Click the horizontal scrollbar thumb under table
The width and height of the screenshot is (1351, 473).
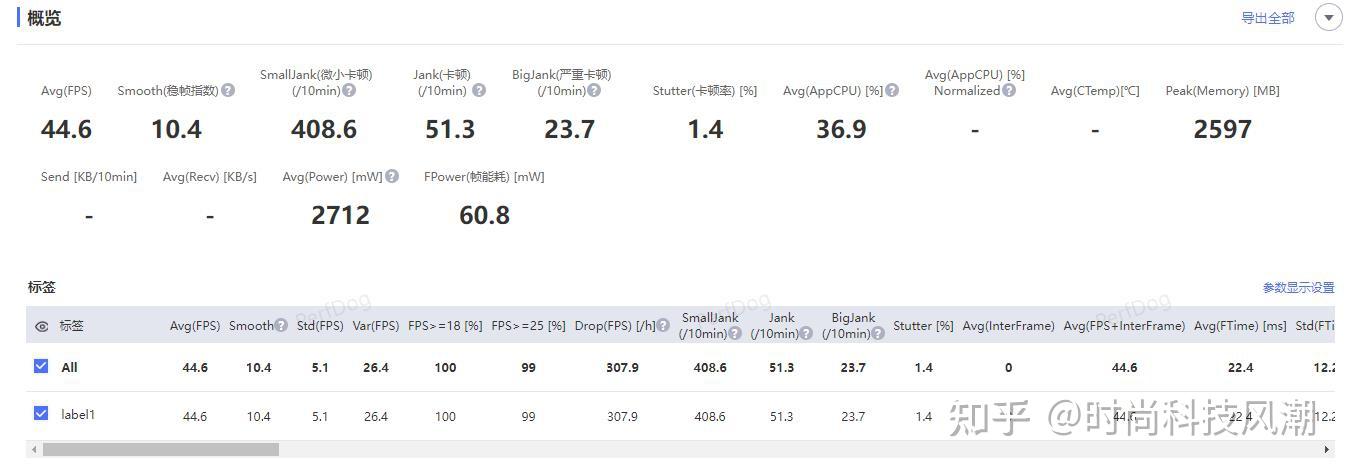point(160,450)
